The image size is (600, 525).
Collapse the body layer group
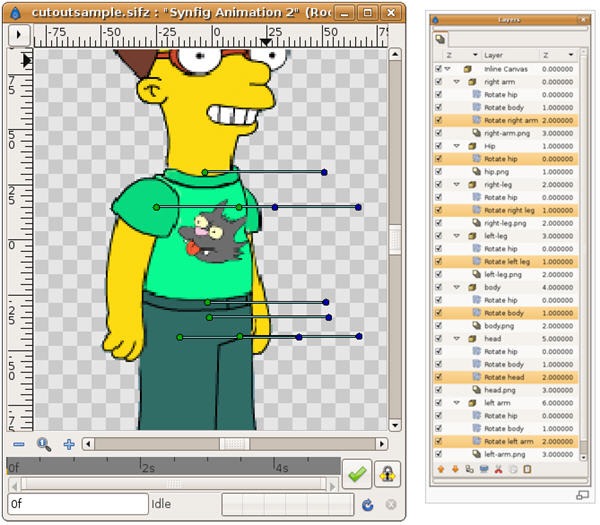click(456, 287)
